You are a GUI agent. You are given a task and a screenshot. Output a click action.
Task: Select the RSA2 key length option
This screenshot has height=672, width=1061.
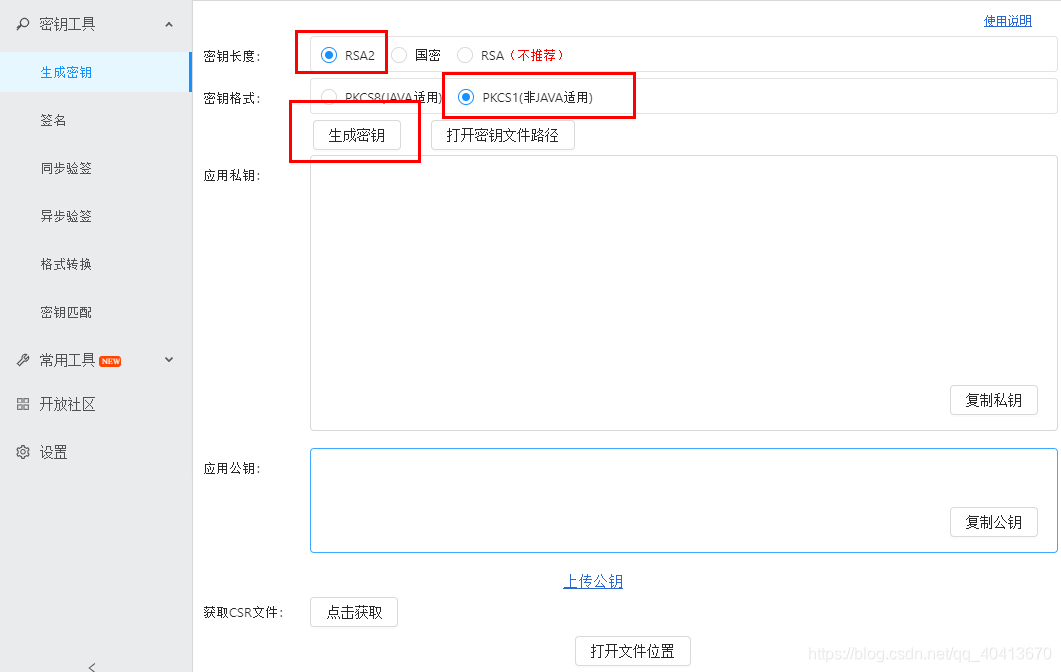tap(329, 55)
